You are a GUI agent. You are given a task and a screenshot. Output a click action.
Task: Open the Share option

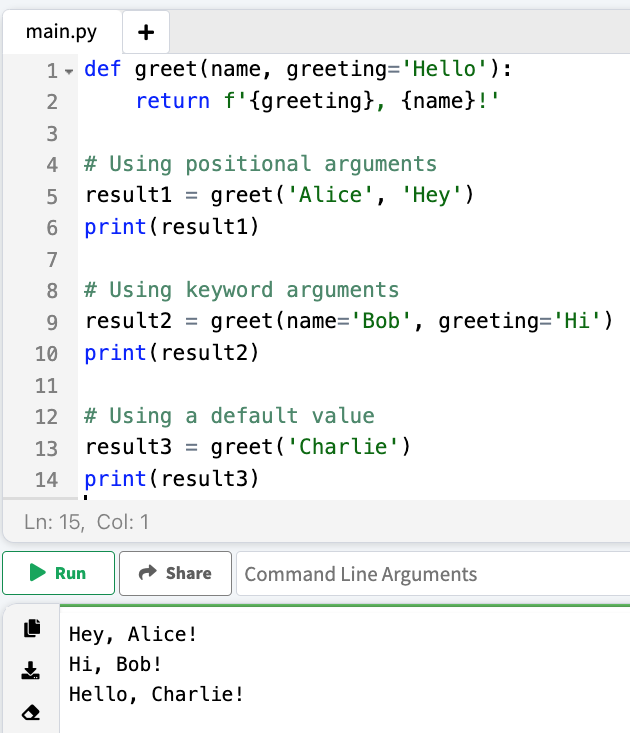coord(175,573)
